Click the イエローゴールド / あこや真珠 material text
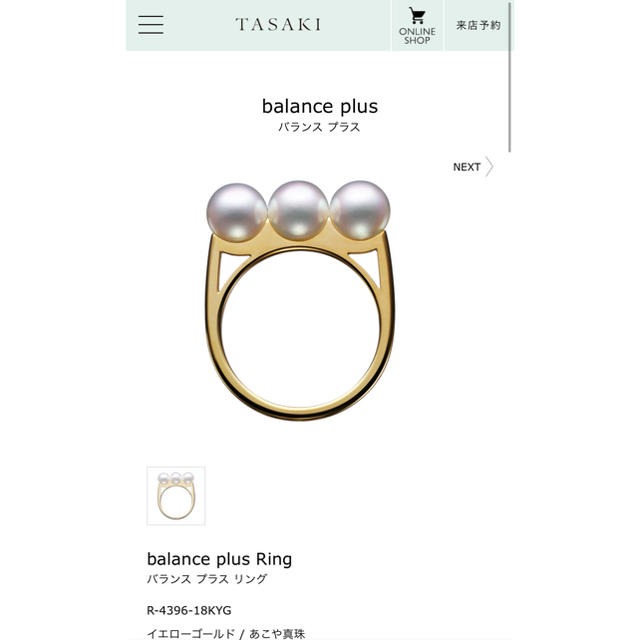 click(x=226, y=633)
